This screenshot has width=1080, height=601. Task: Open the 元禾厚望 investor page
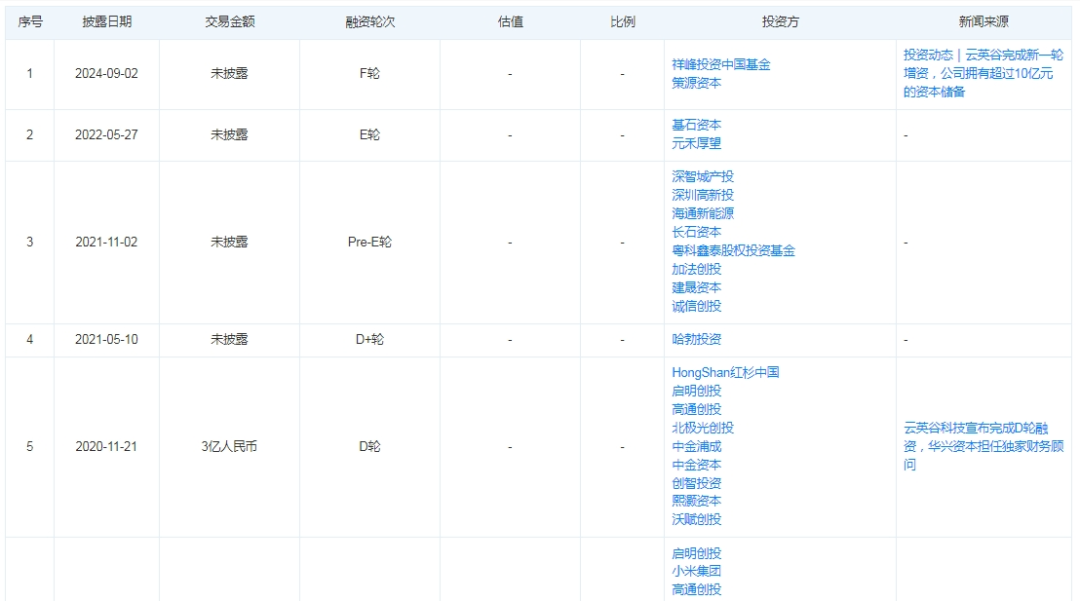696,144
